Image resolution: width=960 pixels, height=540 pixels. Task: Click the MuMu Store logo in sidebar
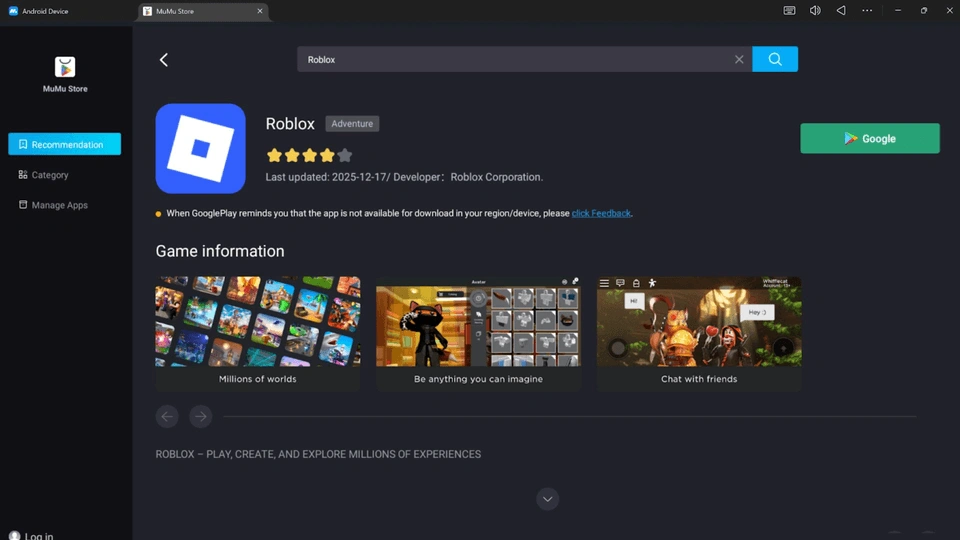tap(65, 68)
